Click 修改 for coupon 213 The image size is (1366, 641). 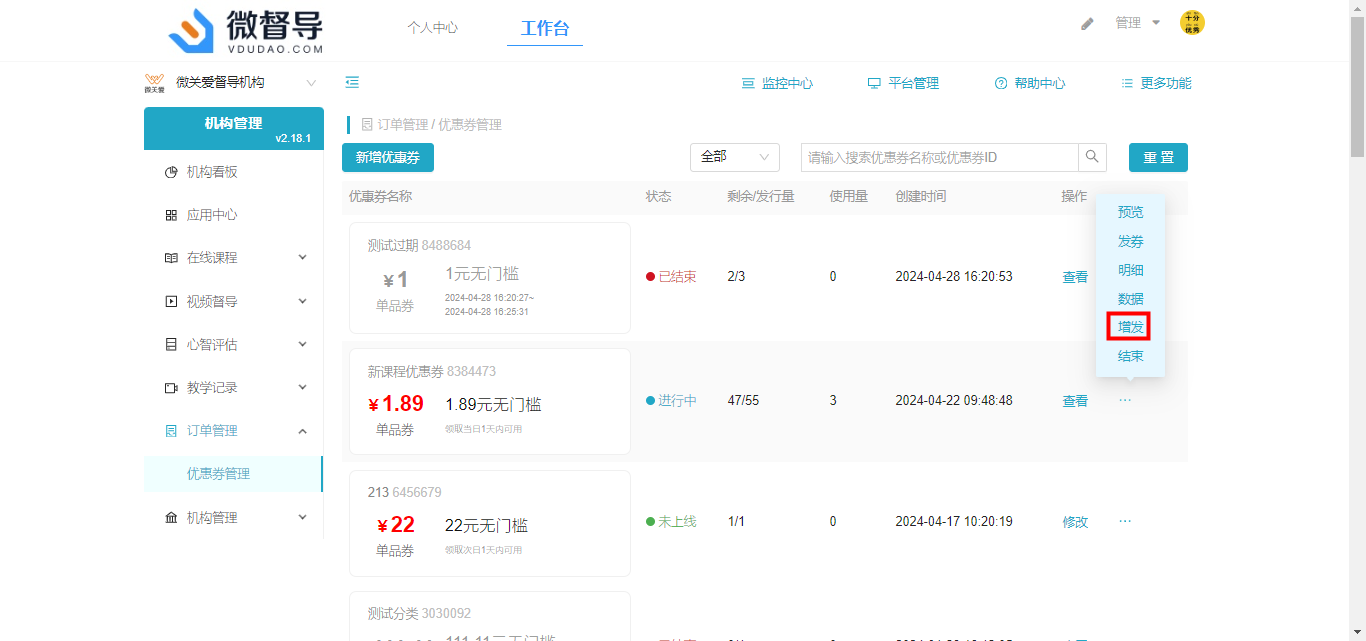(1075, 522)
